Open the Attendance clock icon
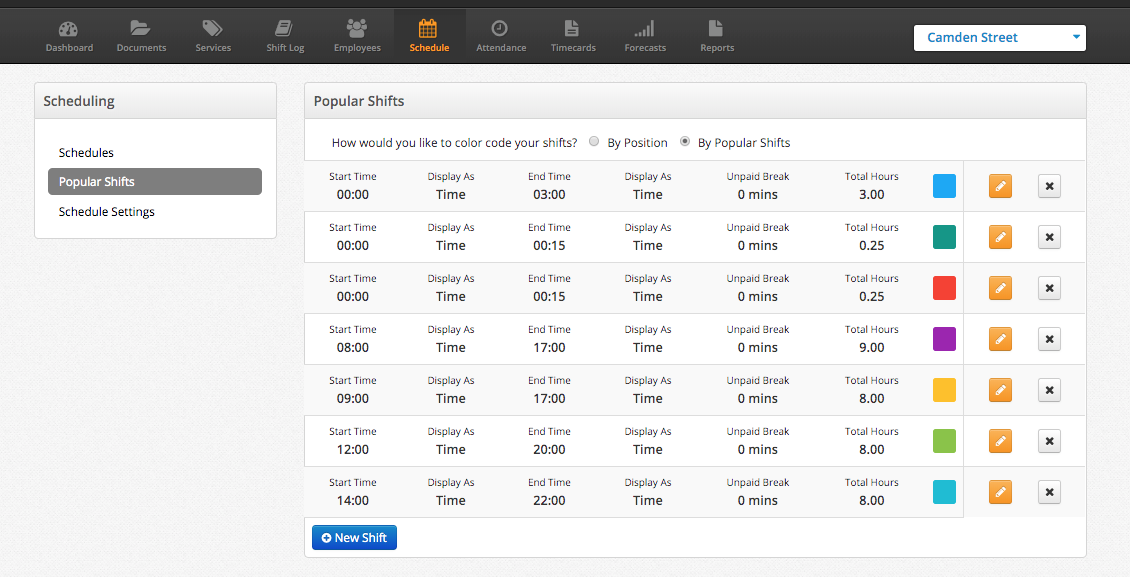This screenshot has width=1130, height=577. pos(500,29)
